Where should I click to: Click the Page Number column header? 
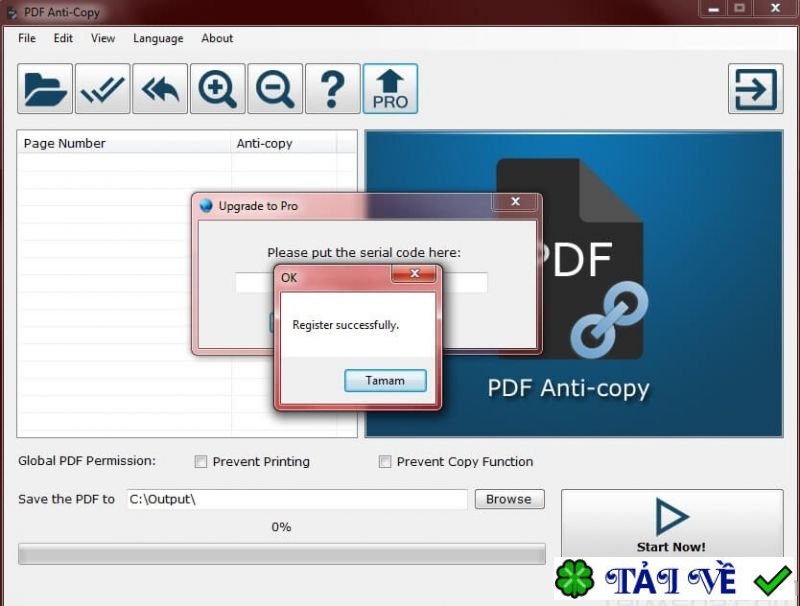click(x=124, y=143)
